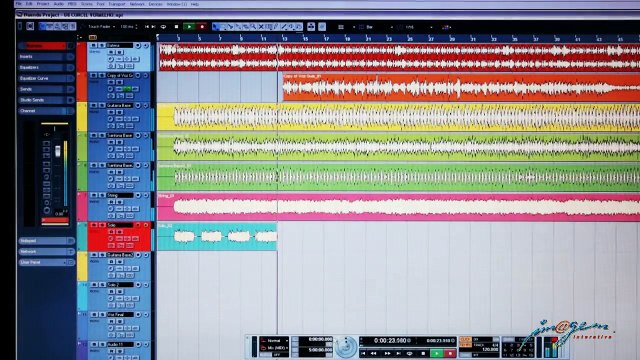Click bar 21 on the ruler

point(368,39)
